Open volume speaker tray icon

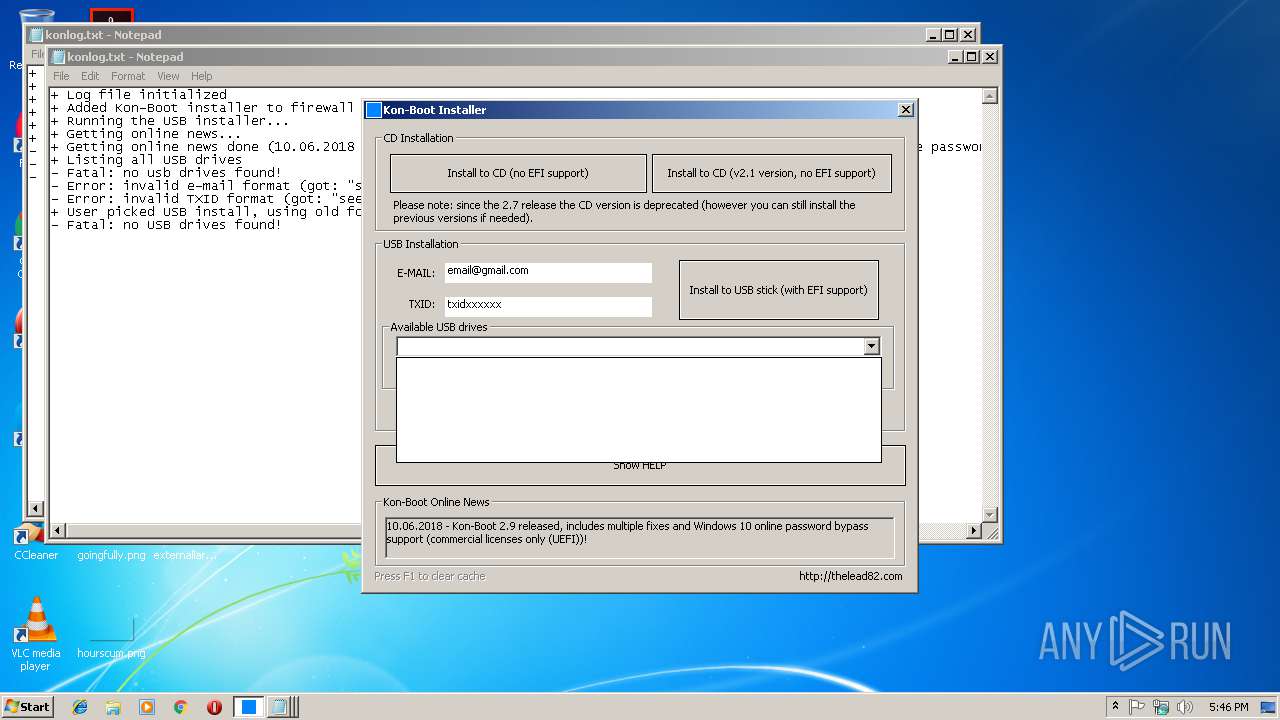[1185, 707]
